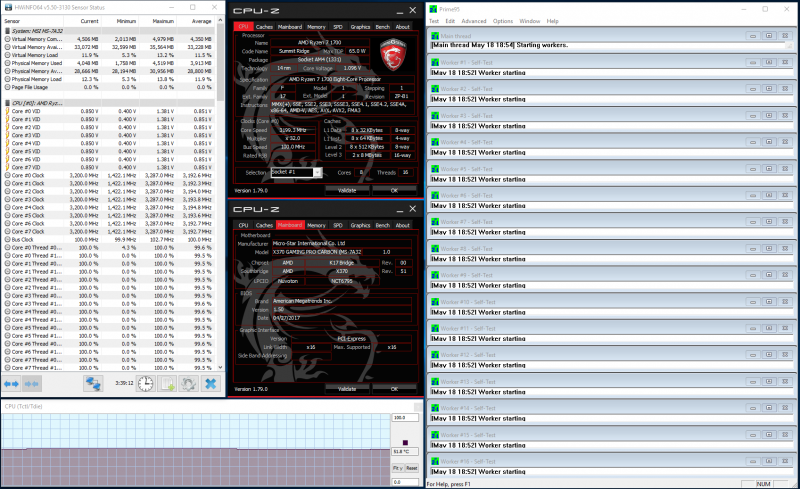
Task: Click the scroll-down arrow of HWiNFO sensor list
Action: (x=220, y=367)
